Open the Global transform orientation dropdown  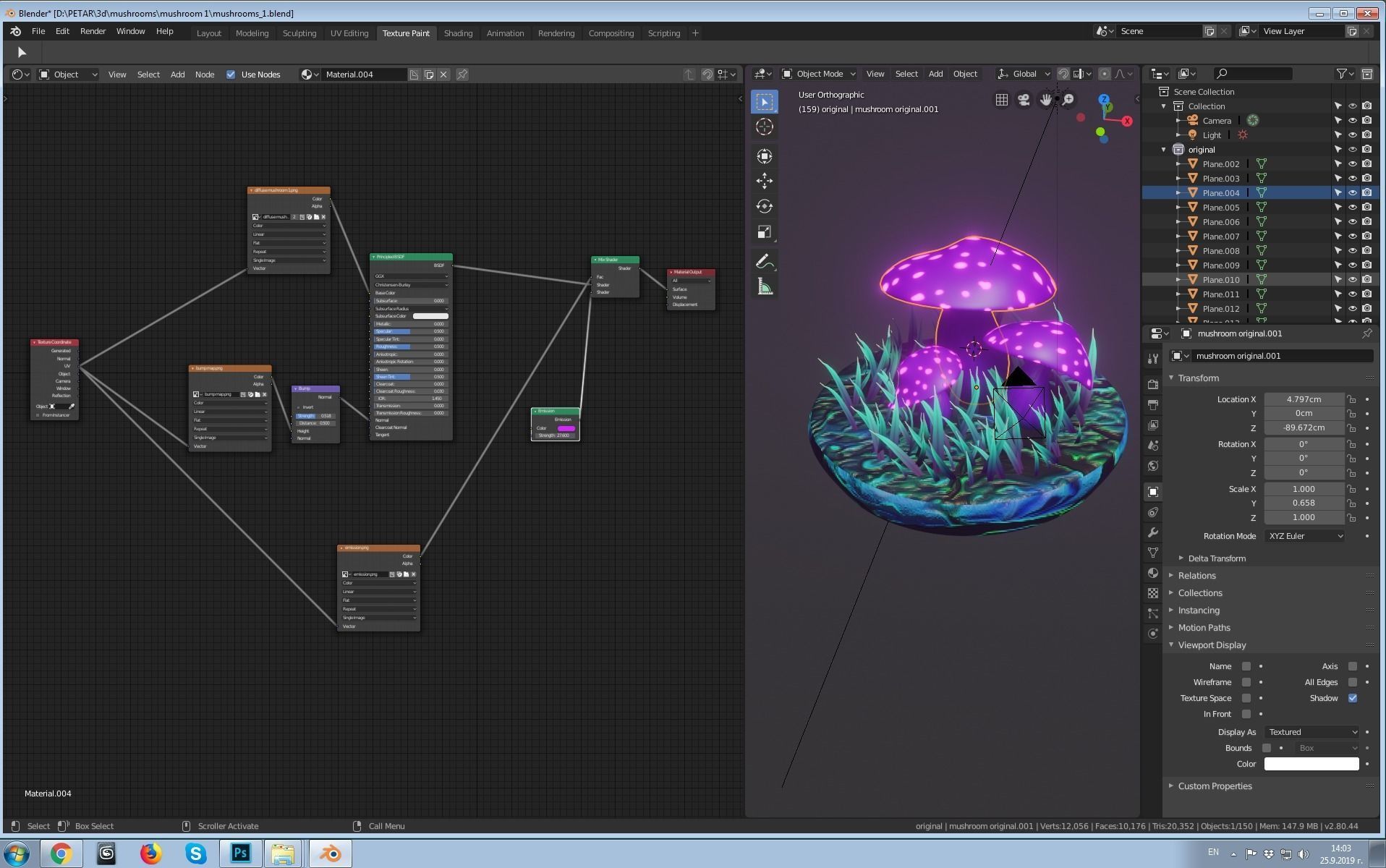click(x=1024, y=74)
